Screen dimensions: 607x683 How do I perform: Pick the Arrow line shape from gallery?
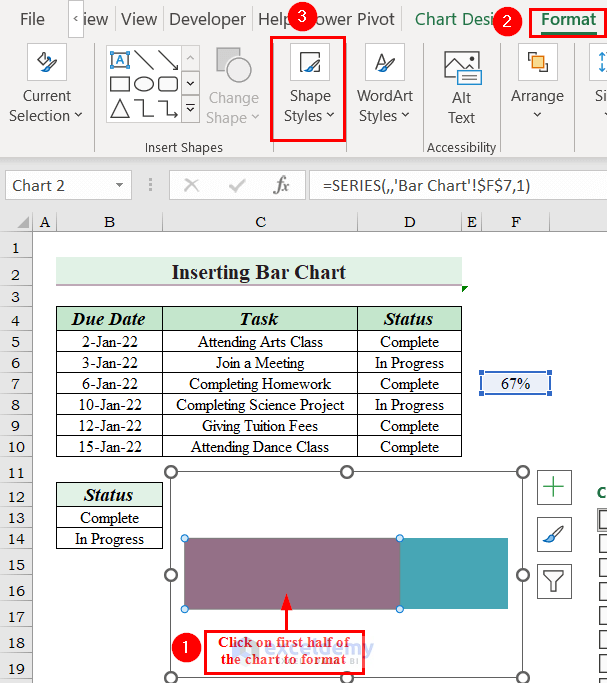click(168, 60)
